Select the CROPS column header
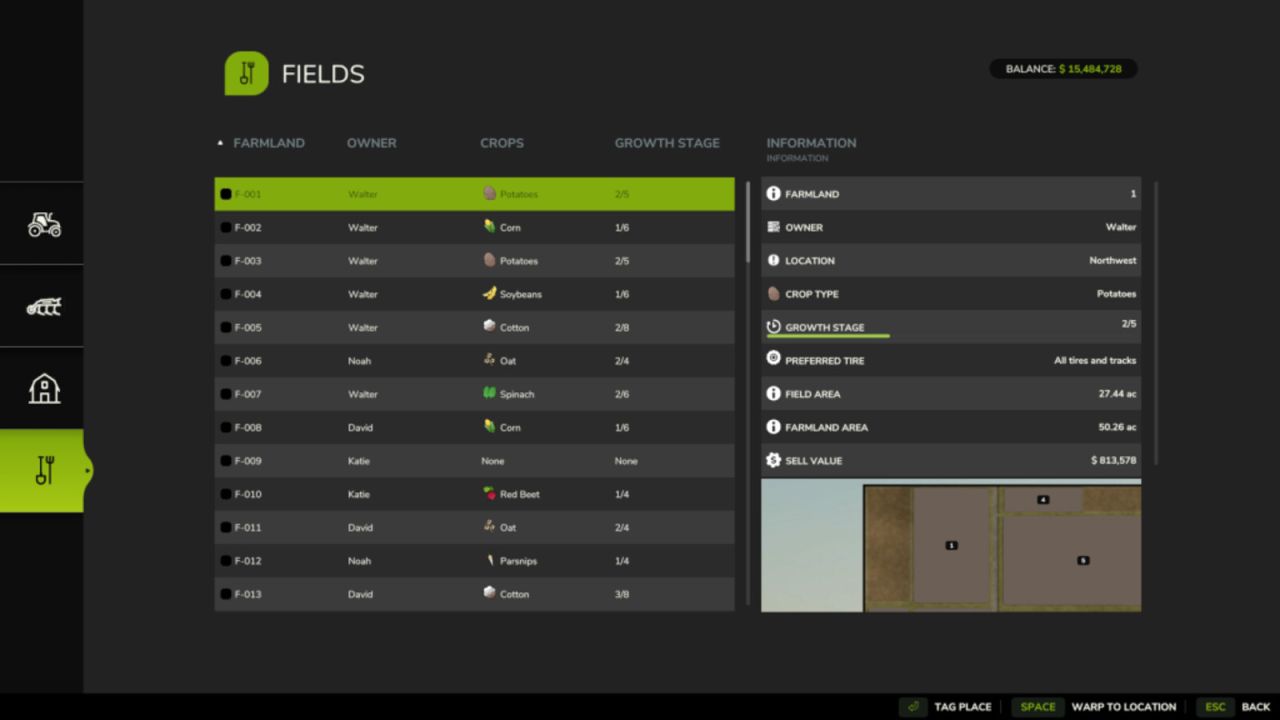 [x=501, y=143]
